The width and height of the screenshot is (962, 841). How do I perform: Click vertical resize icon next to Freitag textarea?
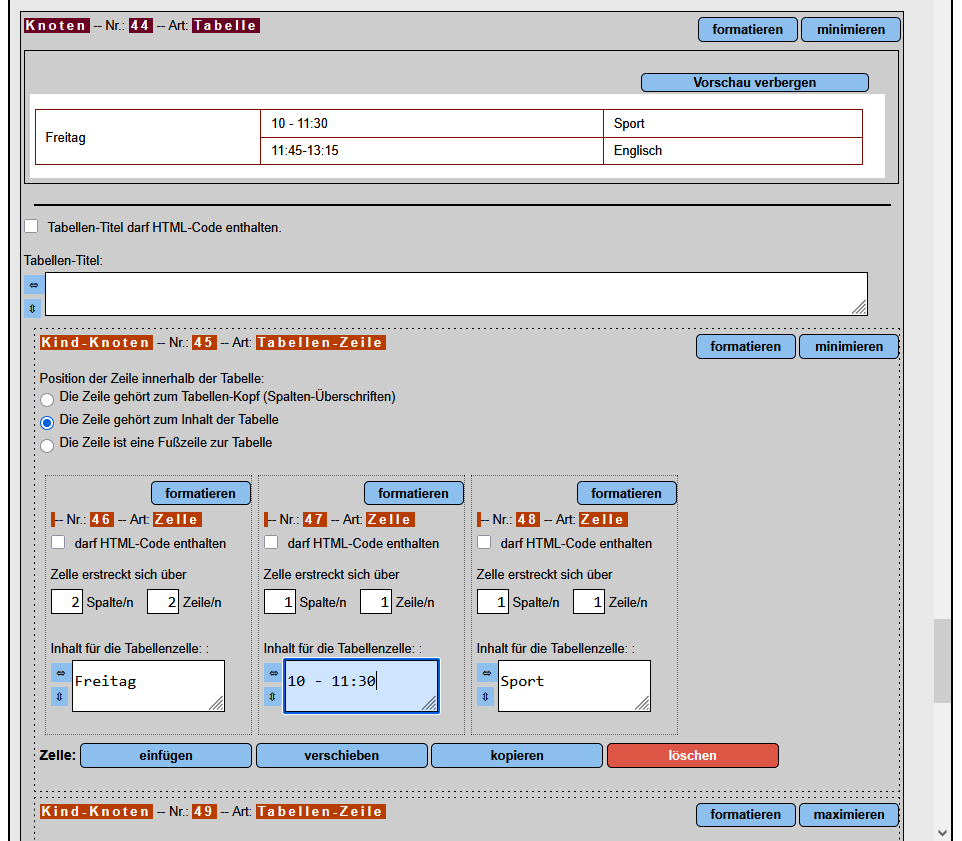[x=59, y=696]
